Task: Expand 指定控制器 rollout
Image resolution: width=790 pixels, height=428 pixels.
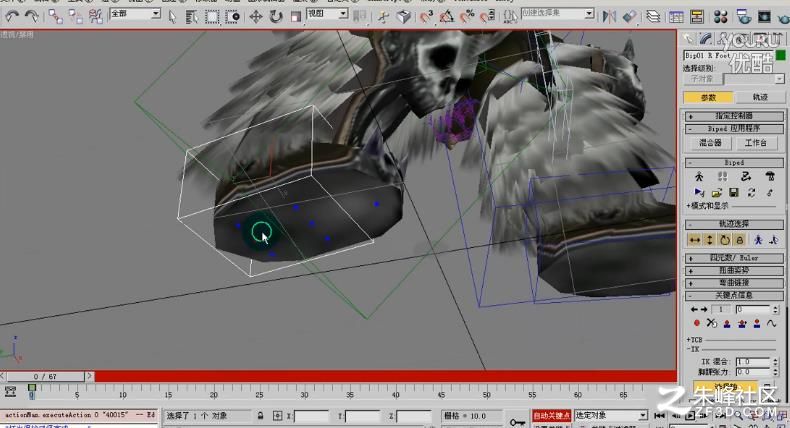Action: [734, 116]
